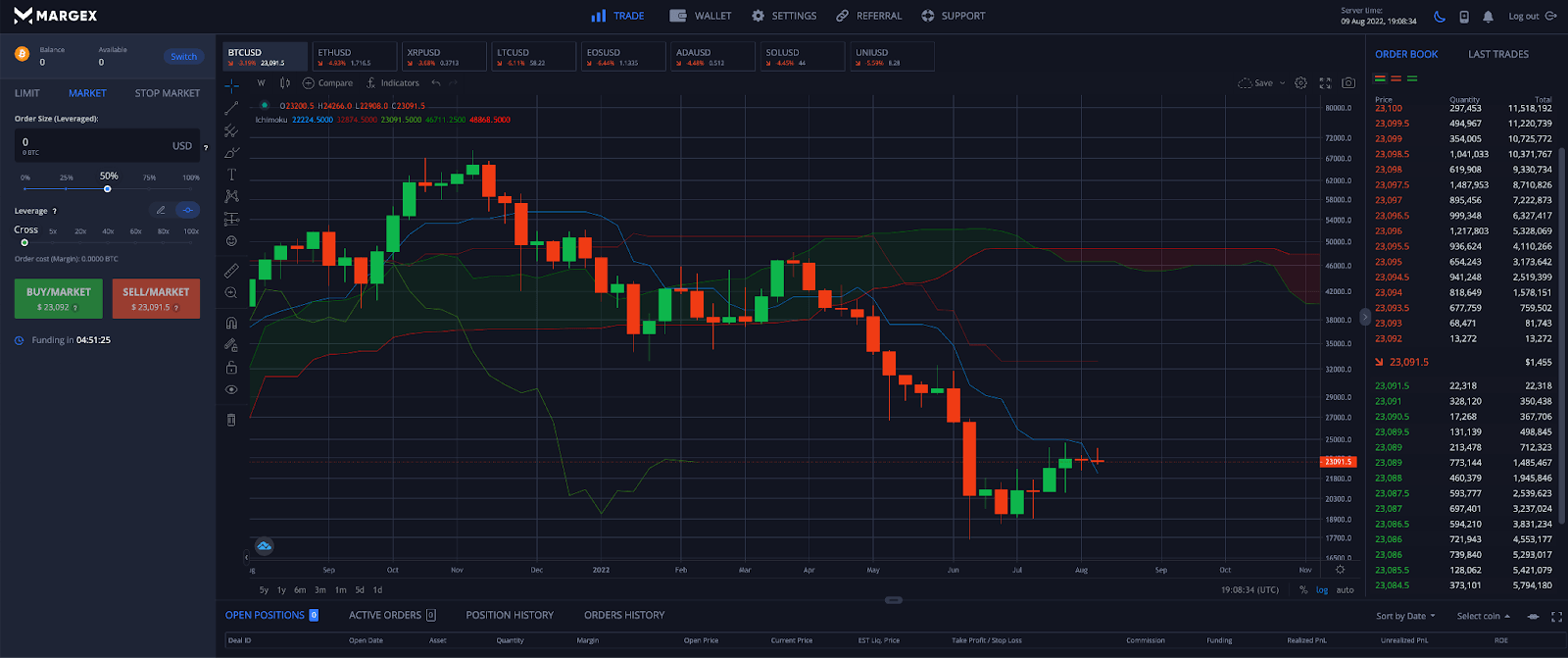Enable magnet mode on chart
The image size is (1568, 658).
(x=231, y=323)
